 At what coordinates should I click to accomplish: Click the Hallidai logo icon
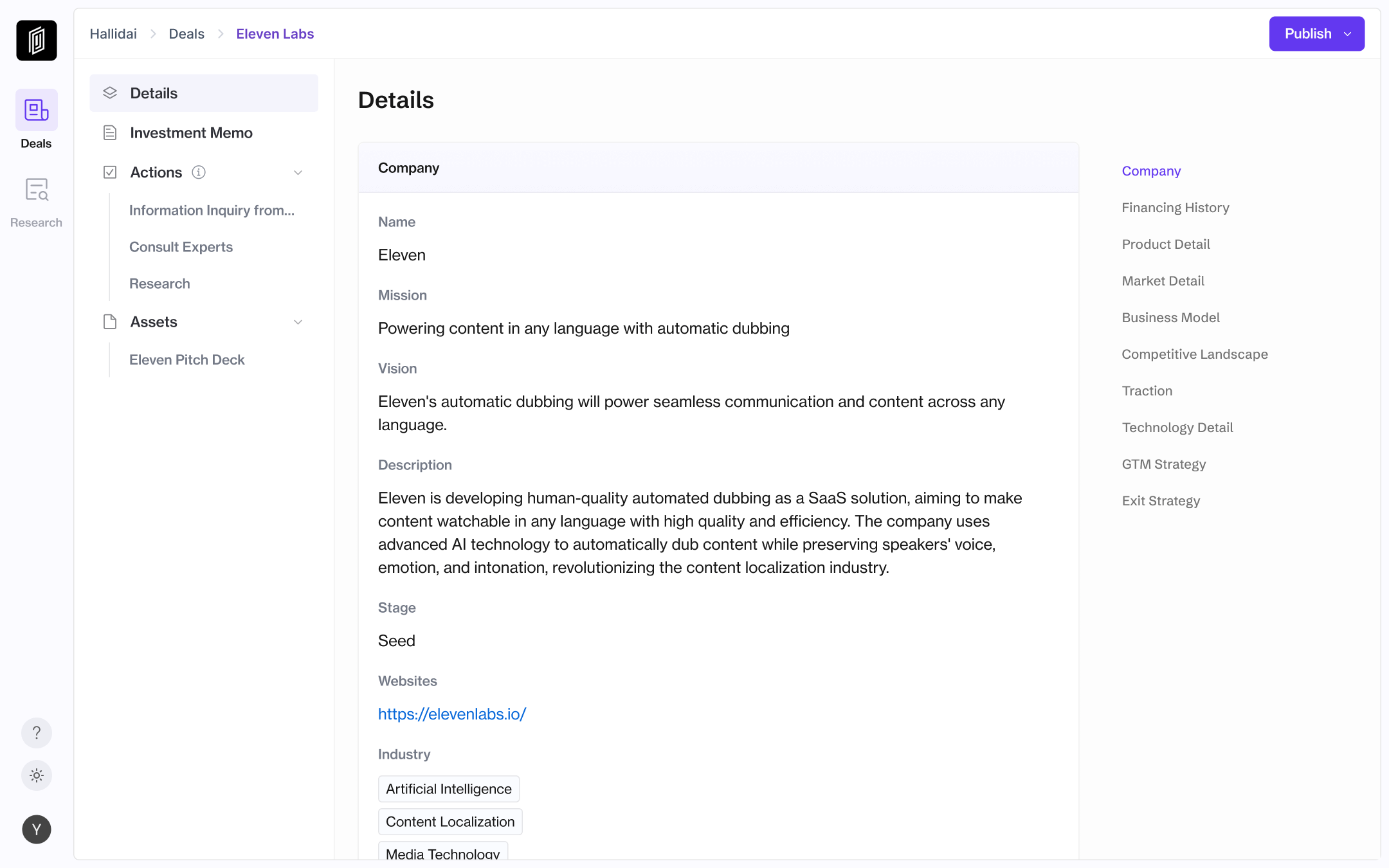click(x=37, y=41)
